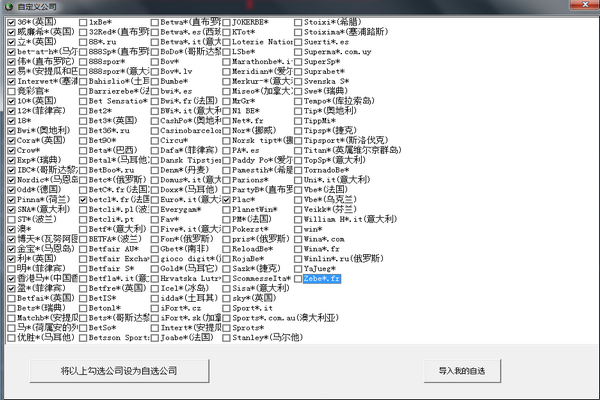600x400 pixels.
Task: Uncheck the 威廉希*(英国) checkbox
Action: click(x=11, y=32)
